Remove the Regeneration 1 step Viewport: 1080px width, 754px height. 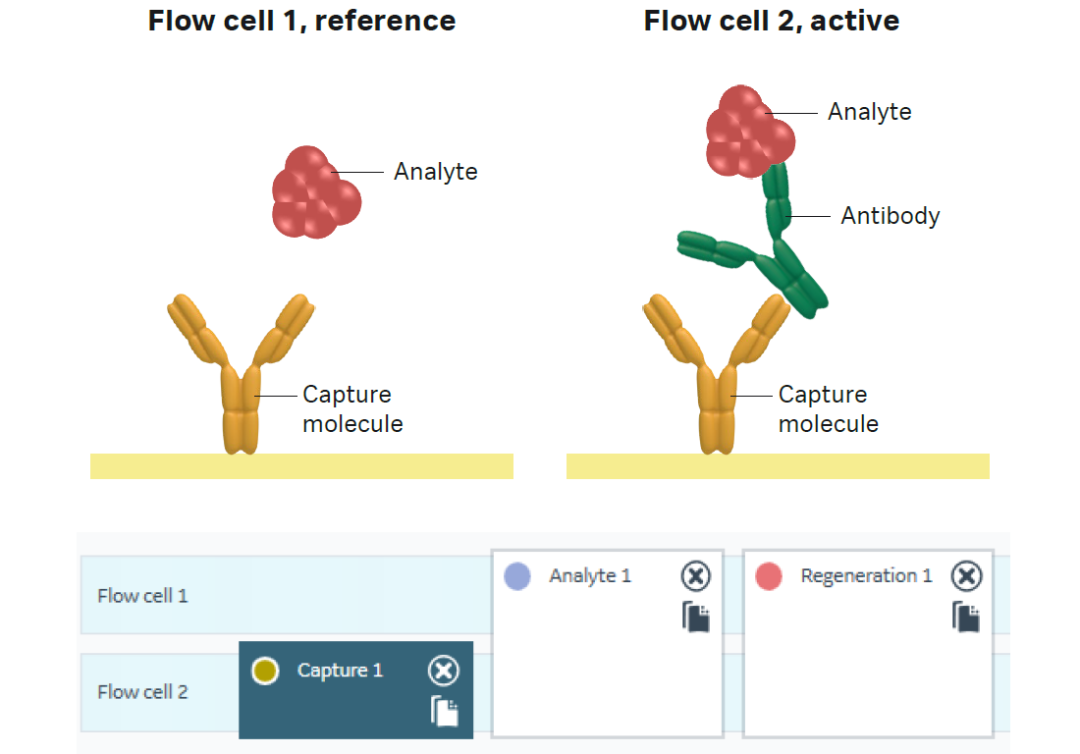(966, 576)
